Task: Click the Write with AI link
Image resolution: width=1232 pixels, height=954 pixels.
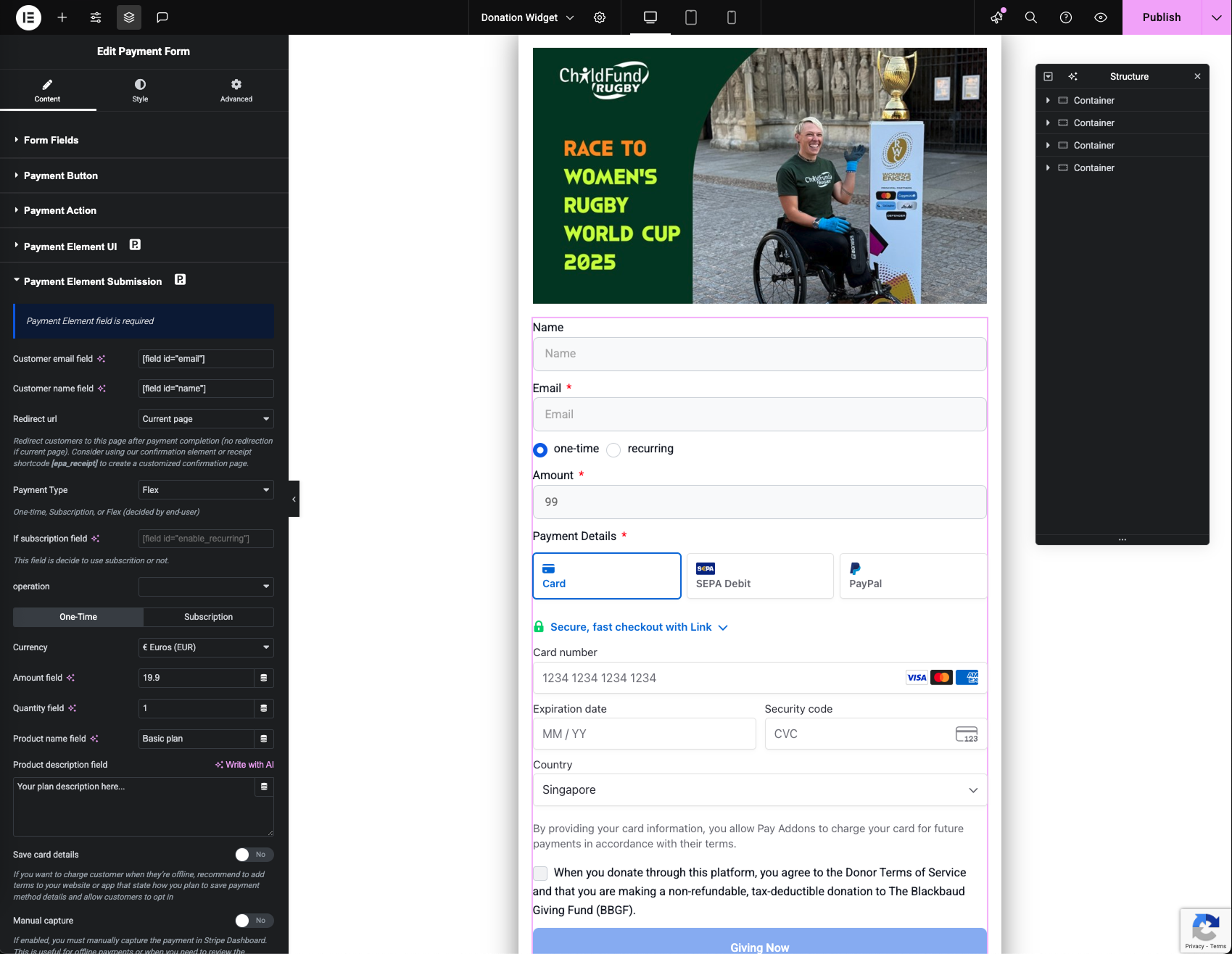Action: tap(245, 765)
